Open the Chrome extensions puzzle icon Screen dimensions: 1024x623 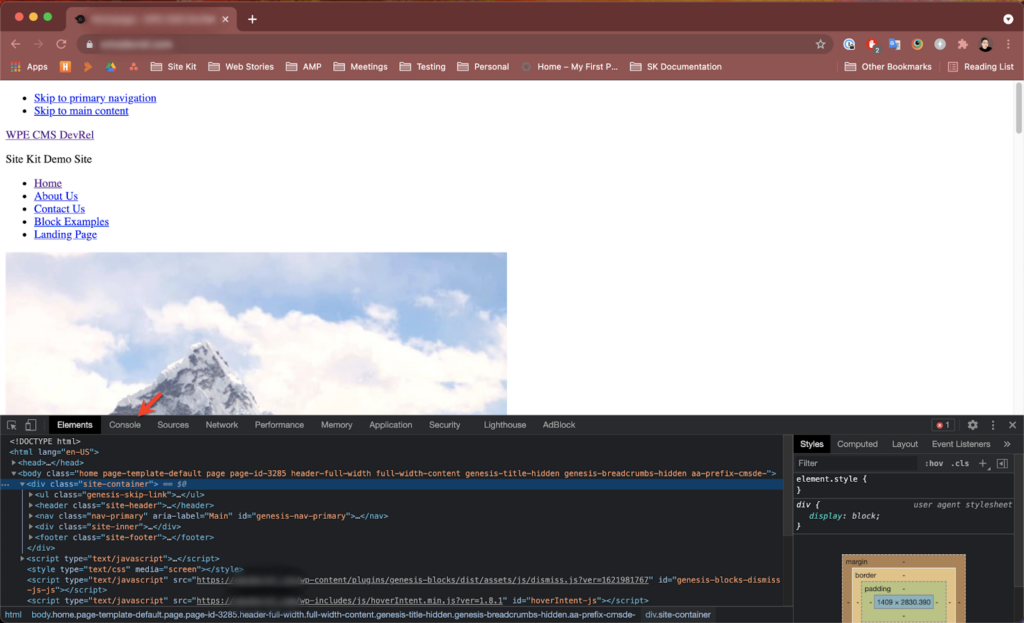pos(962,44)
